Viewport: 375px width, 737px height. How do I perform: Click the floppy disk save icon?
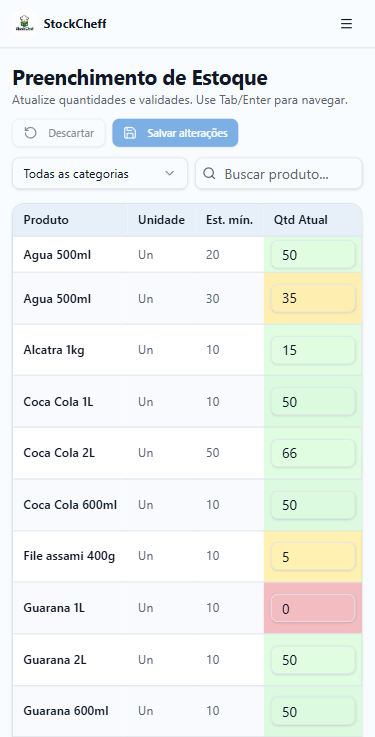130,133
